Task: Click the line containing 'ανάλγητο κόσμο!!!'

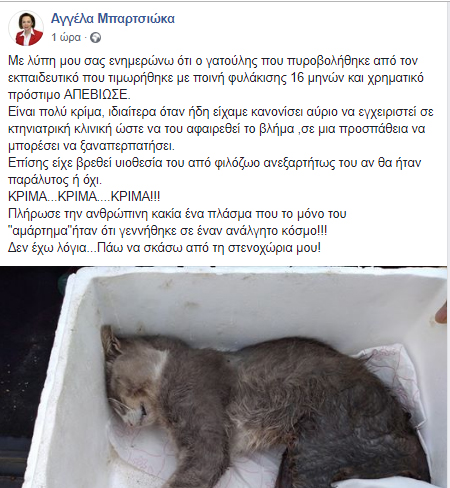Action: pos(168,231)
